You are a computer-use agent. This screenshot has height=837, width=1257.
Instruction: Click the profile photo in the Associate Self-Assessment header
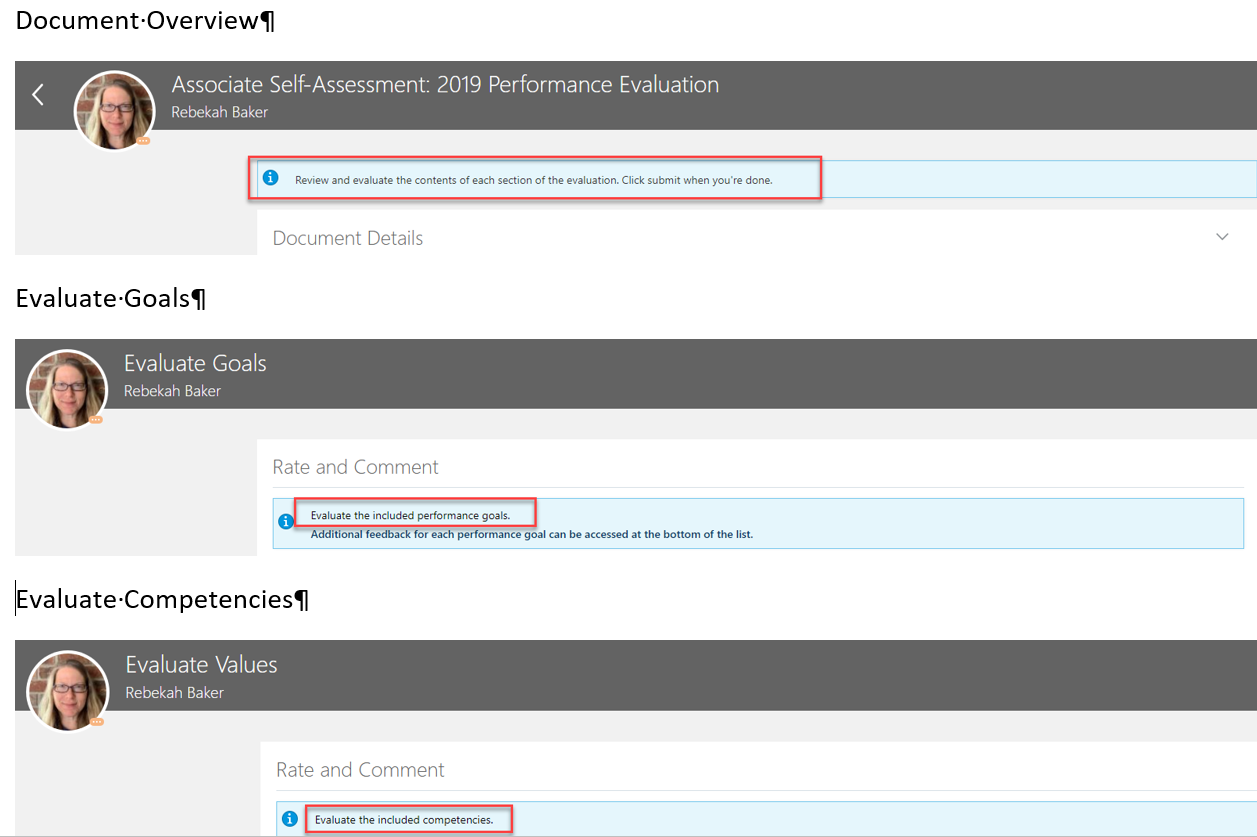click(x=114, y=110)
